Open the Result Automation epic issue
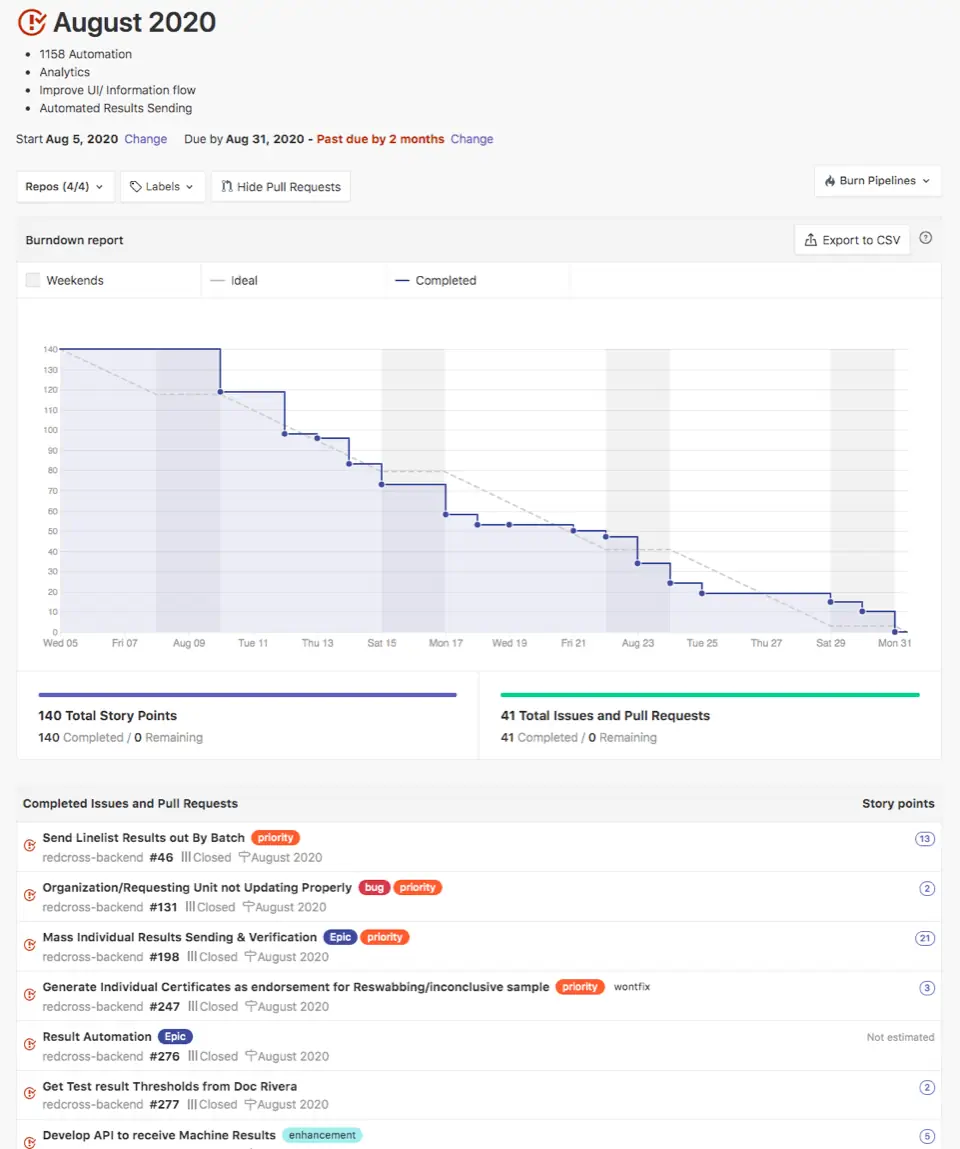 [97, 1037]
